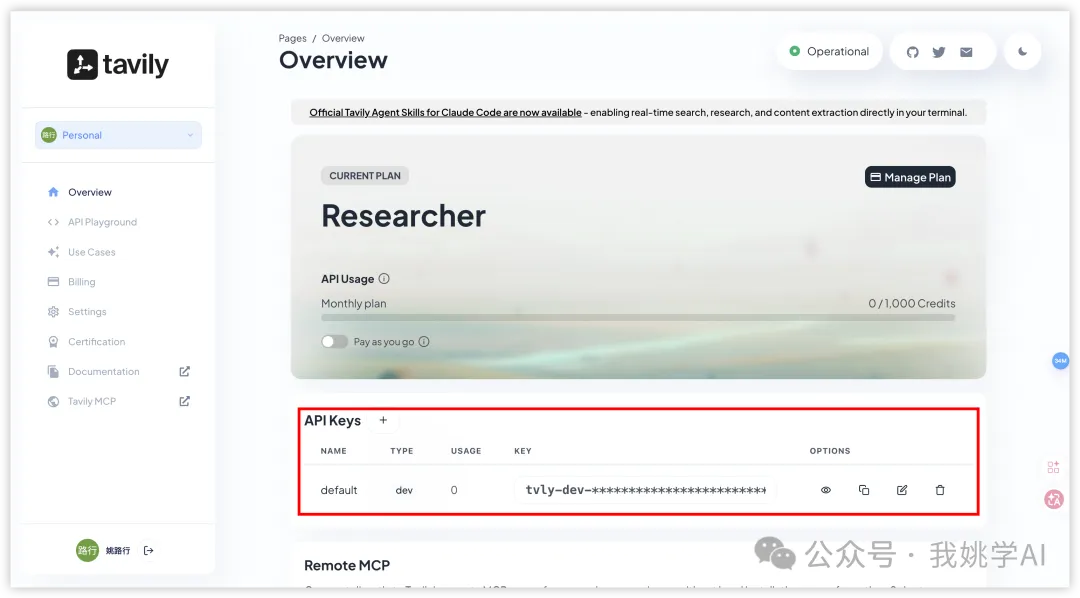Click the email envelope icon

click(966, 52)
